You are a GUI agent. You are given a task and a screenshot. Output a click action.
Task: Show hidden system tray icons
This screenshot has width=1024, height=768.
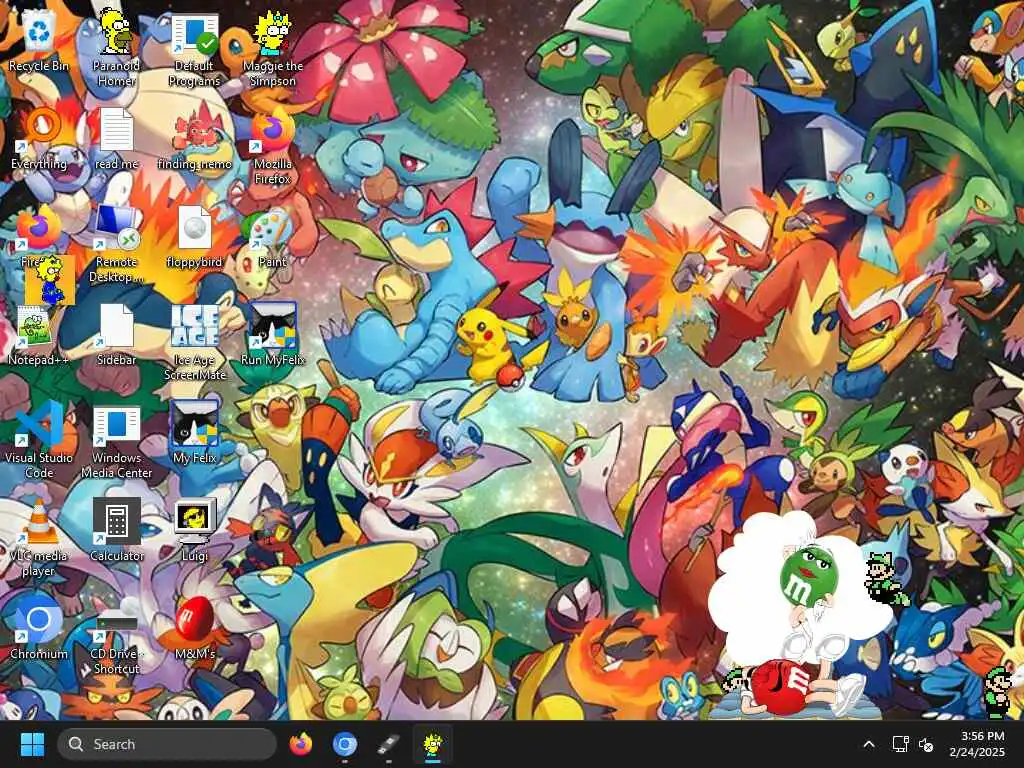tap(869, 744)
